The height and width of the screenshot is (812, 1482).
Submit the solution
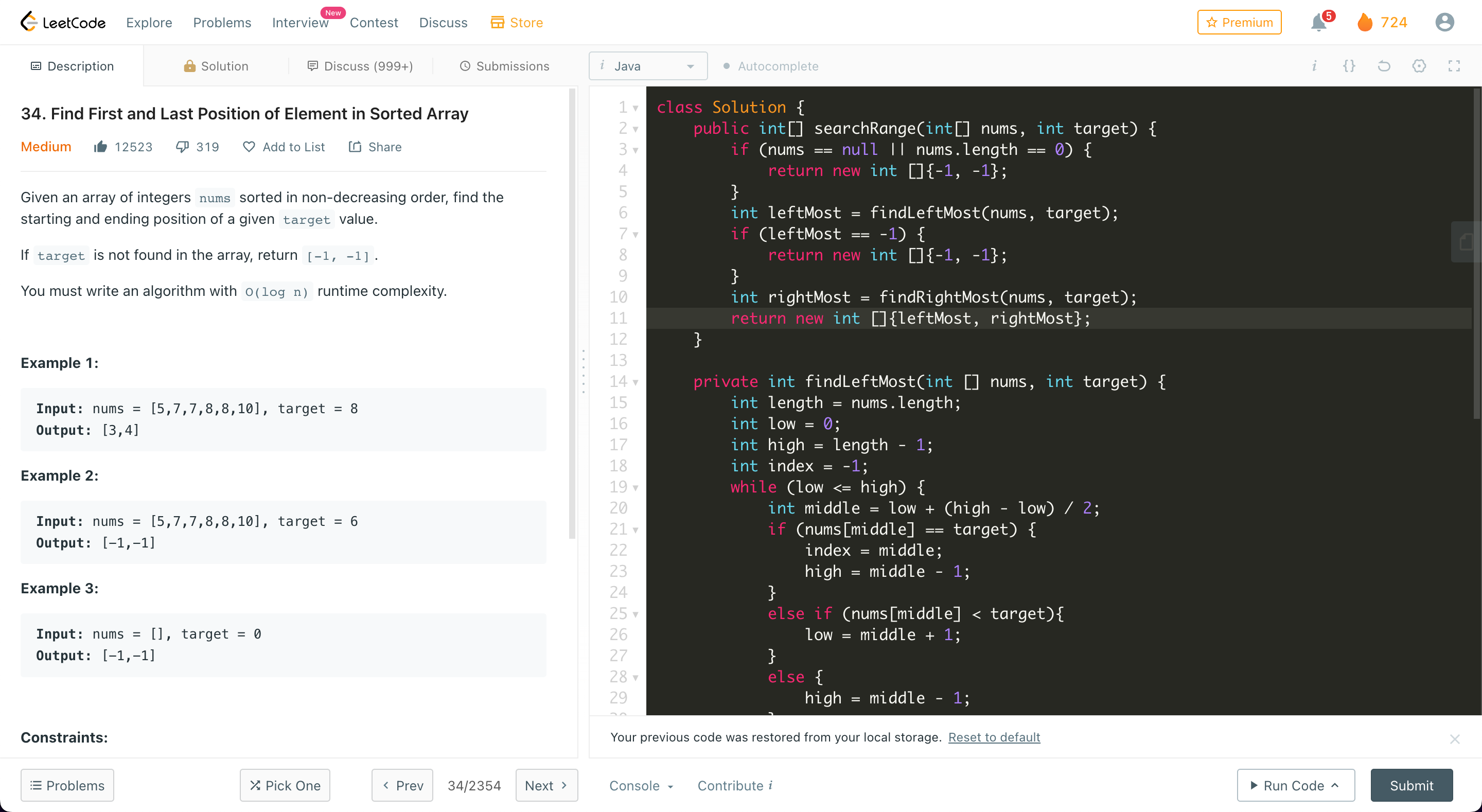1411,786
